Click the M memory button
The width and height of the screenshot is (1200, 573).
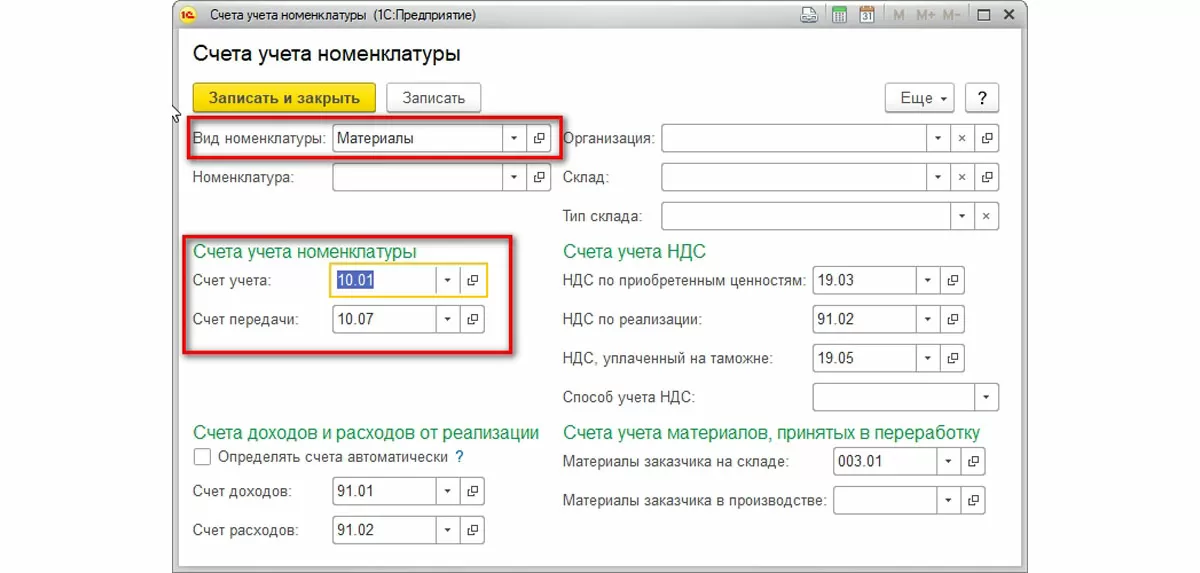click(899, 15)
